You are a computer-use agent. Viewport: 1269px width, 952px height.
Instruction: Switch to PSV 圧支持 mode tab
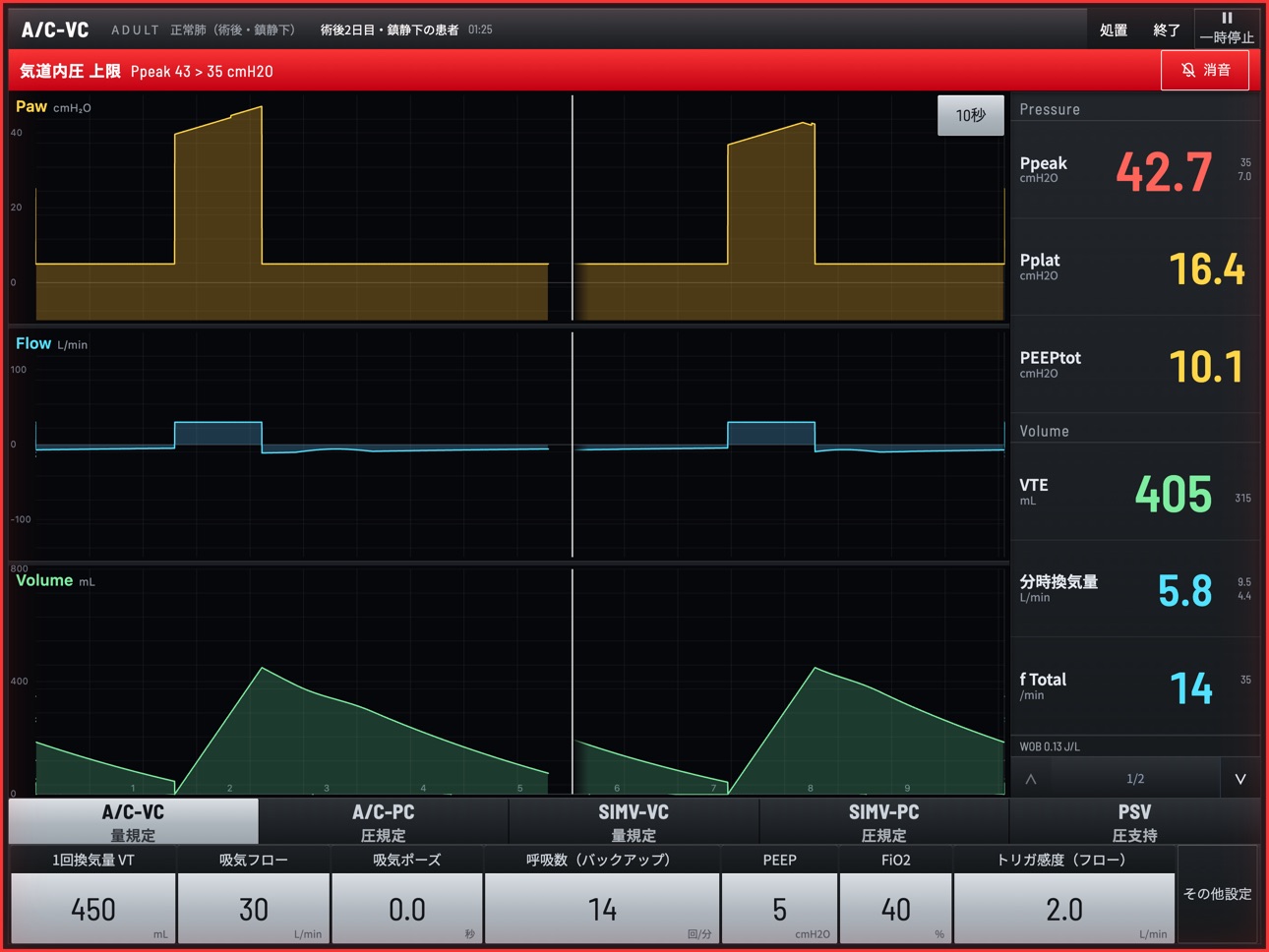pos(1134,822)
